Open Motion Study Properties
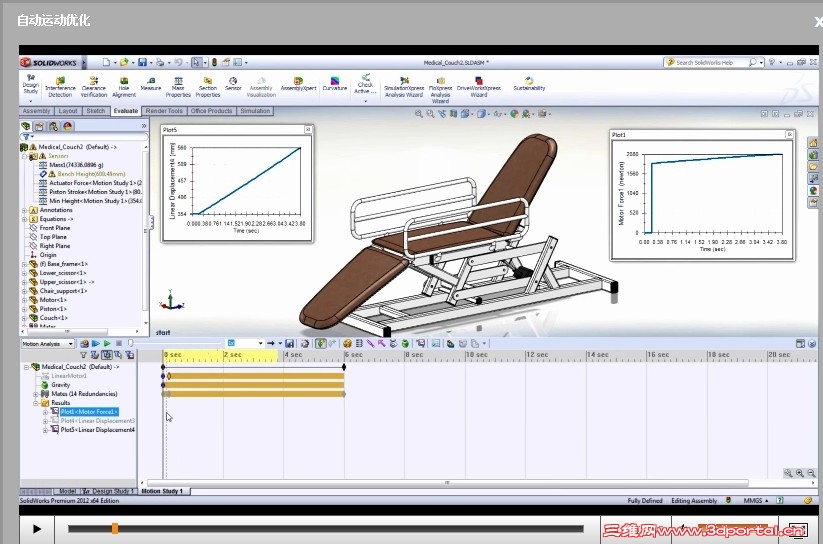This screenshot has width=823, height=544. tap(436, 343)
